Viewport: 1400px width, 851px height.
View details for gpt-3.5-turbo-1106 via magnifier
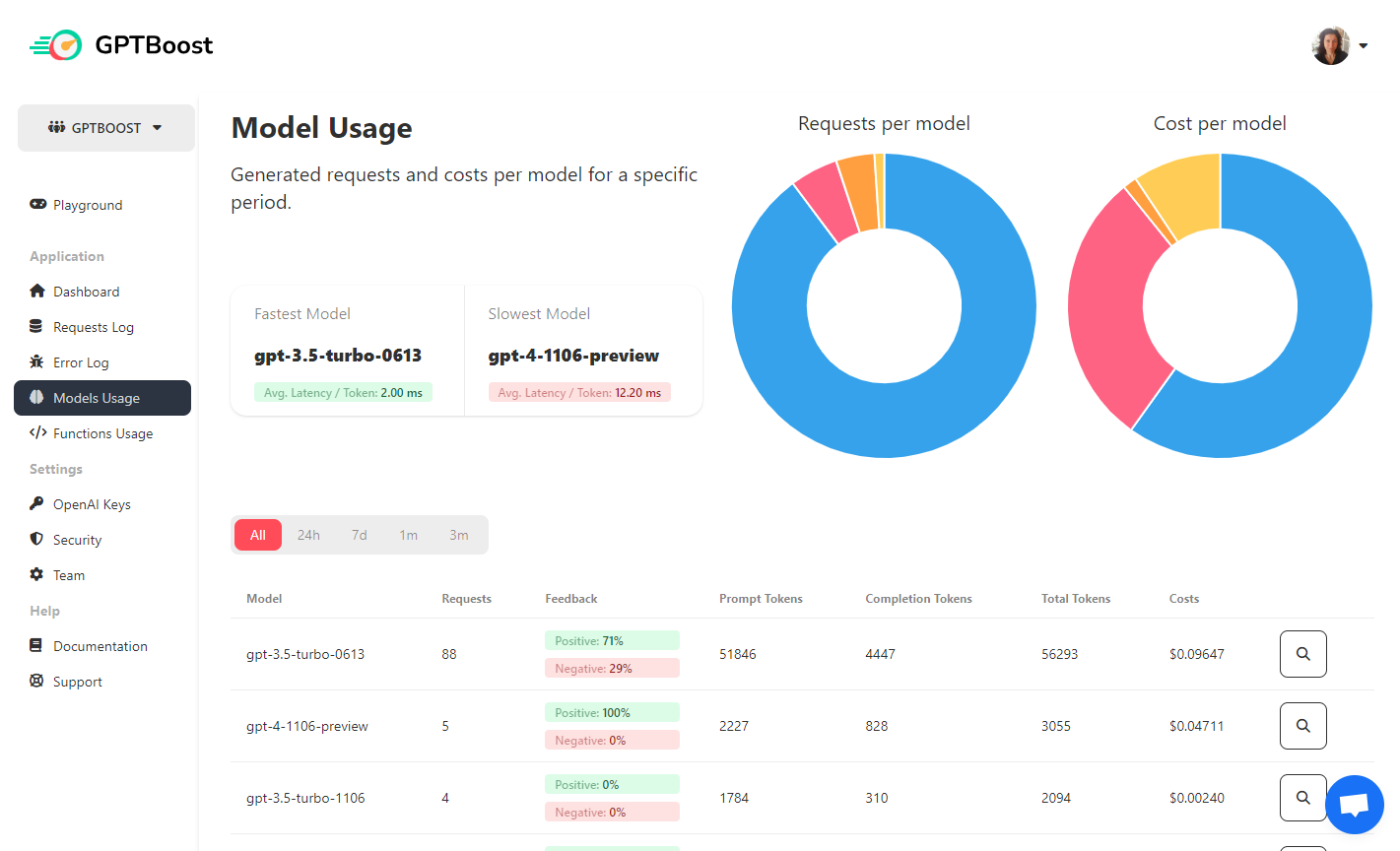1303,798
